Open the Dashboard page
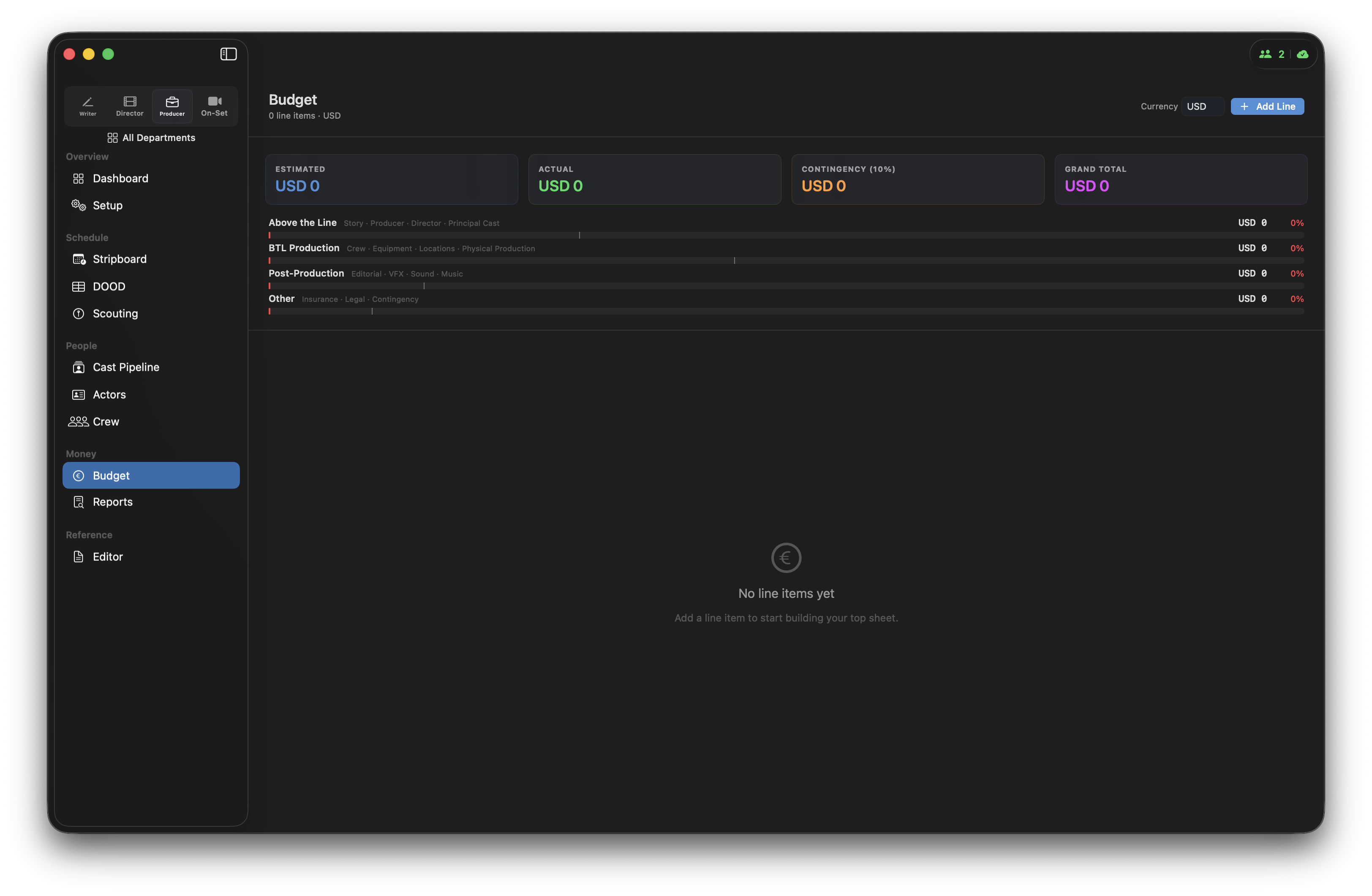 120,179
